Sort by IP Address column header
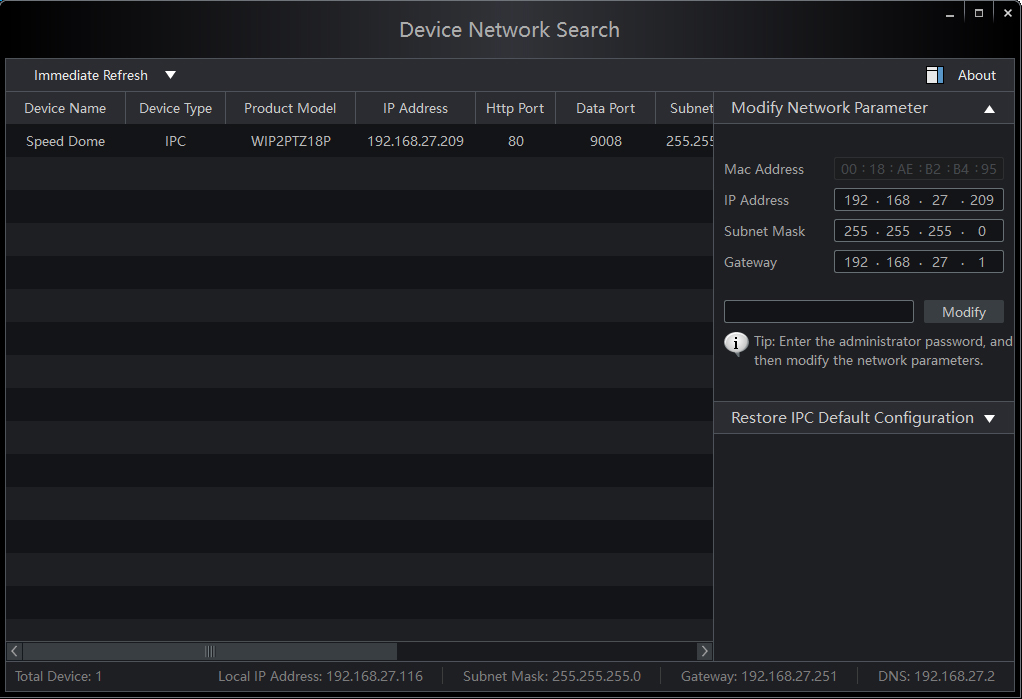The width and height of the screenshot is (1022, 699). click(x=415, y=108)
